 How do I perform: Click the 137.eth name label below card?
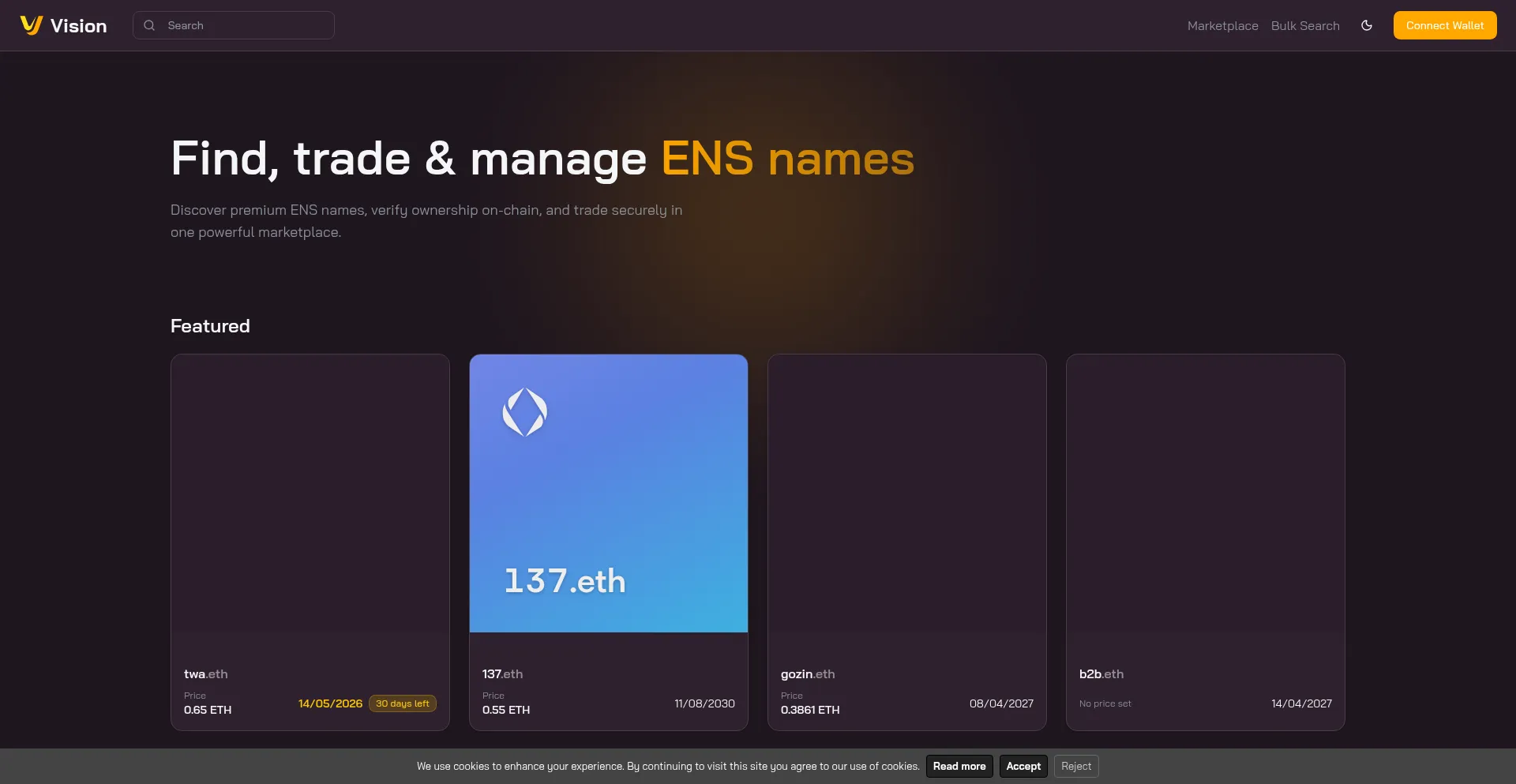[x=502, y=674]
